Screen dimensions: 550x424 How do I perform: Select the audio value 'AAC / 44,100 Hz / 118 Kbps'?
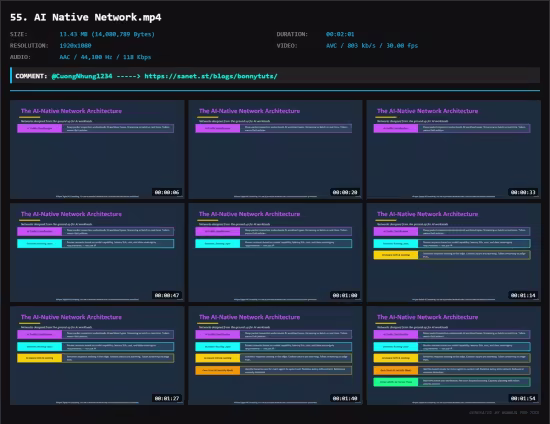tap(105, 57)
